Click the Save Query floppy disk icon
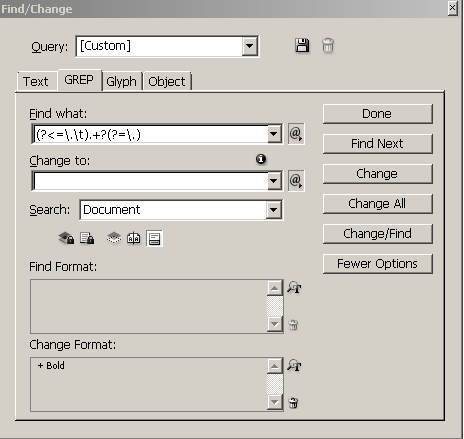This screenshot has width=464, height=439. (302, 45)
